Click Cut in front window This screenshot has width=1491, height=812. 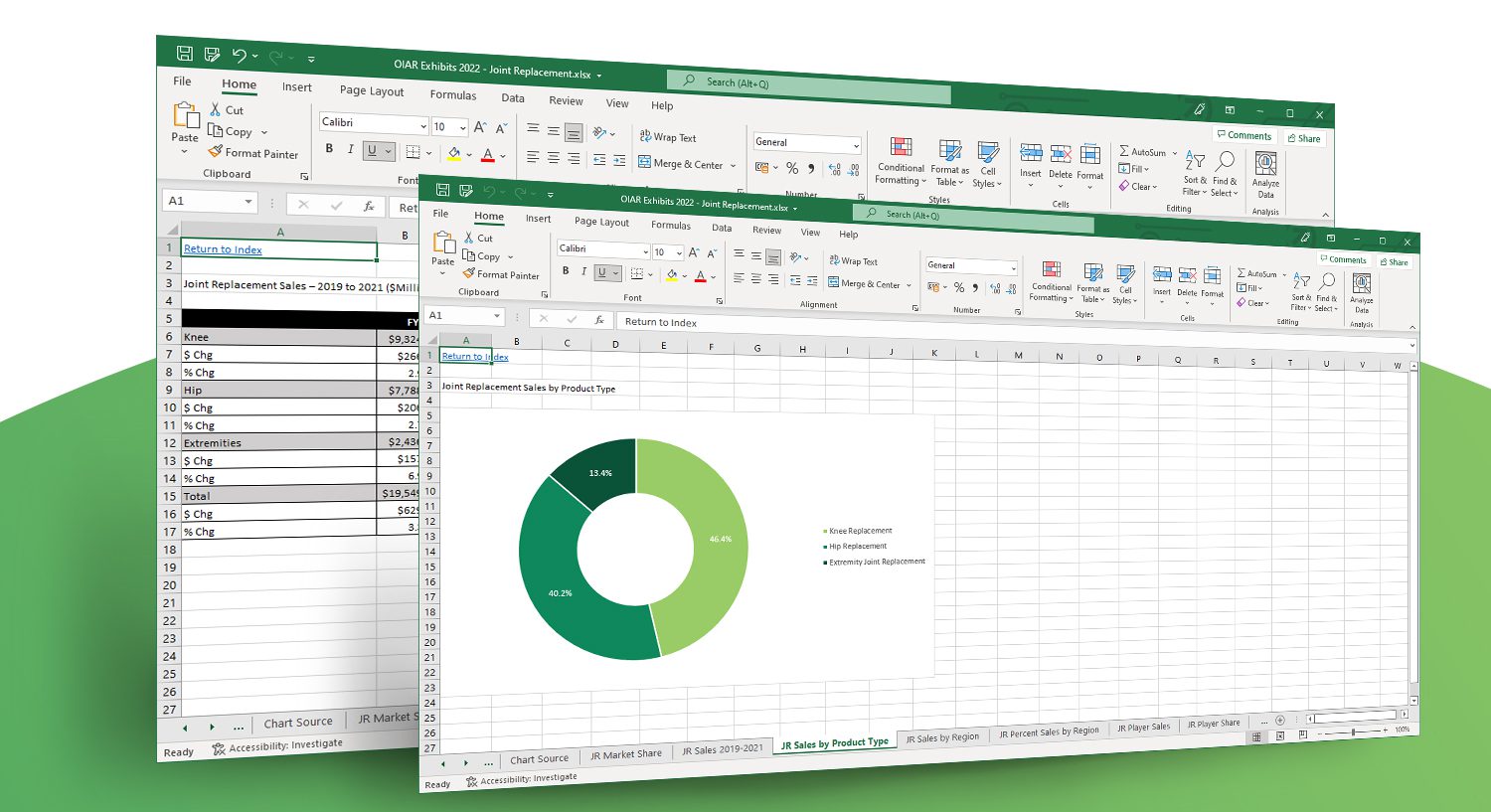478,238
